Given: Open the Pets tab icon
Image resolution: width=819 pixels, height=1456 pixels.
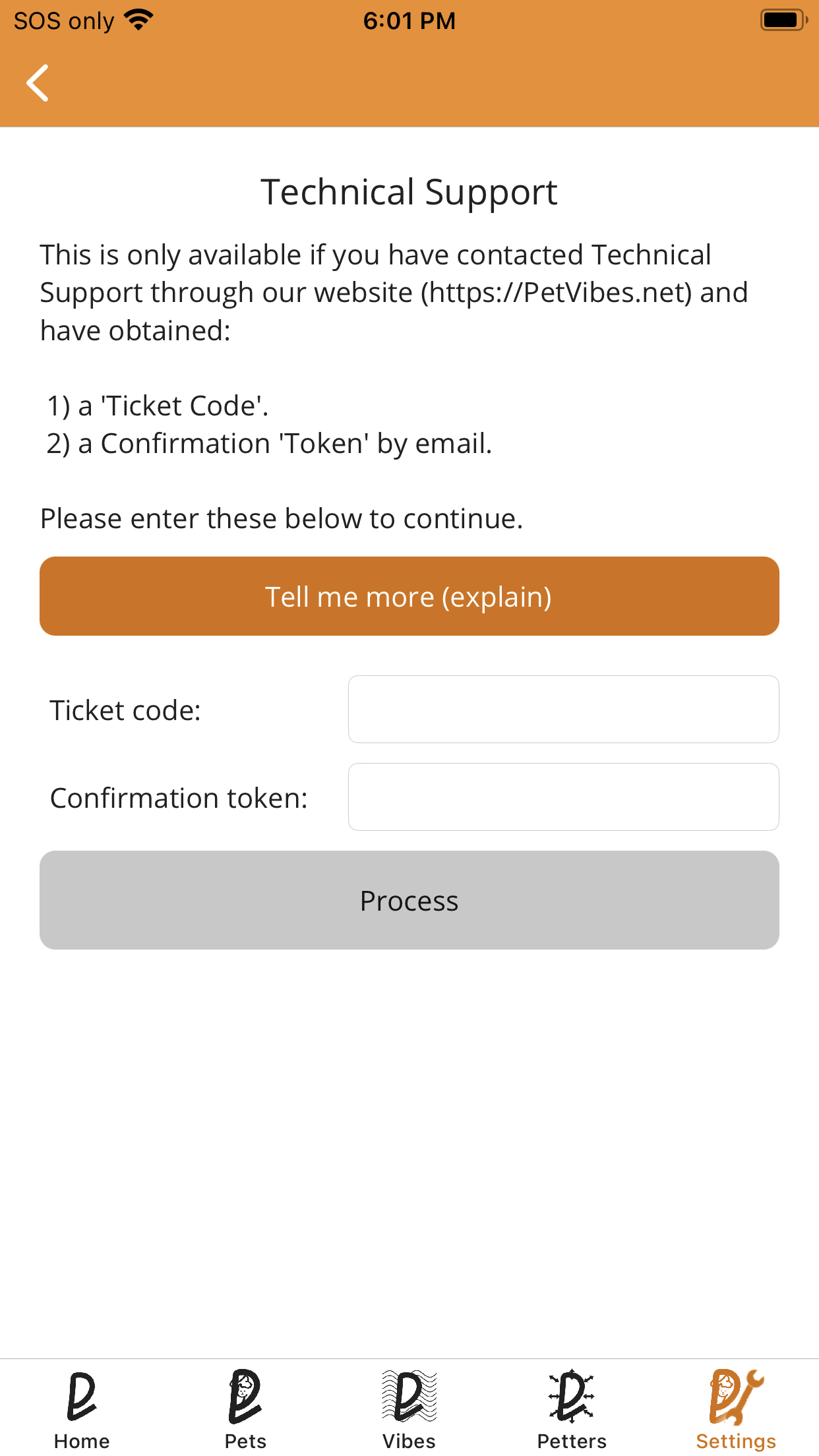Looking at the screenshot, I should pyautogui.click(x=245, y=1397).
